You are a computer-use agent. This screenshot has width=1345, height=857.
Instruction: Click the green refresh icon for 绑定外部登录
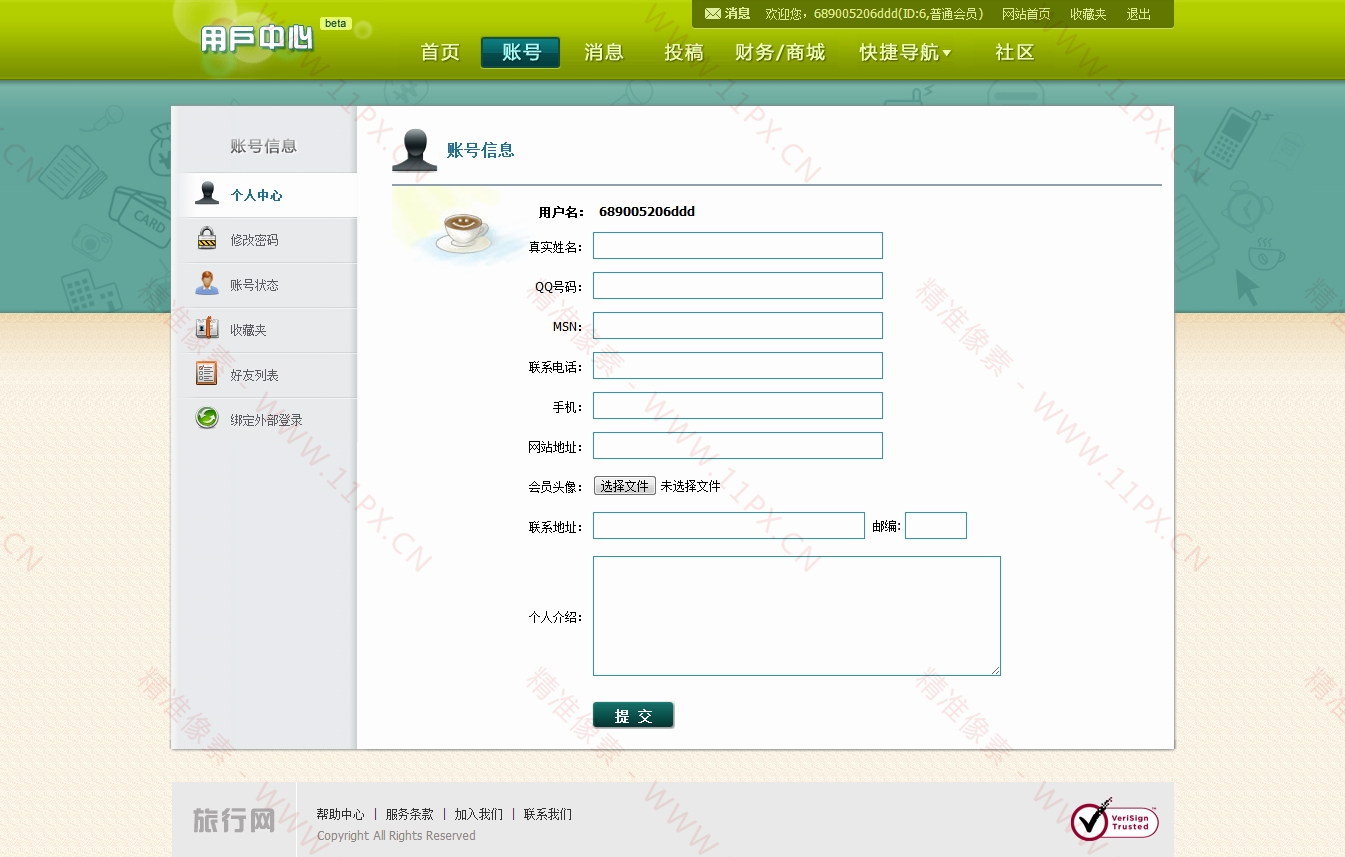[207, 419]
